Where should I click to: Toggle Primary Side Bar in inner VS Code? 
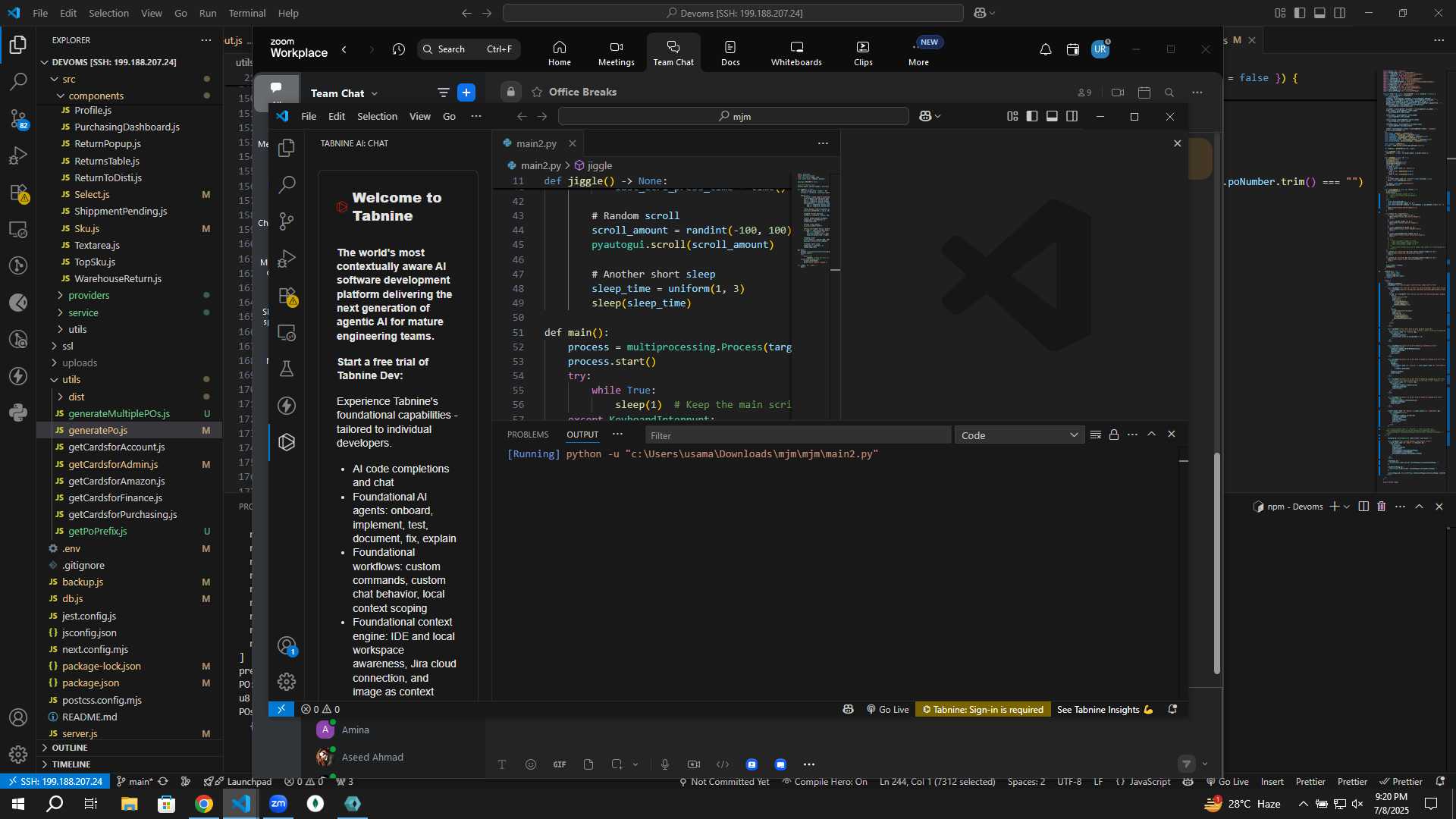1032,116
